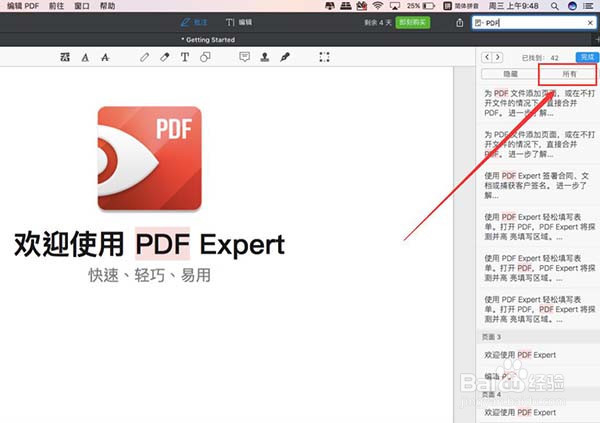Switch to the 编辑 edit mode

239,22
